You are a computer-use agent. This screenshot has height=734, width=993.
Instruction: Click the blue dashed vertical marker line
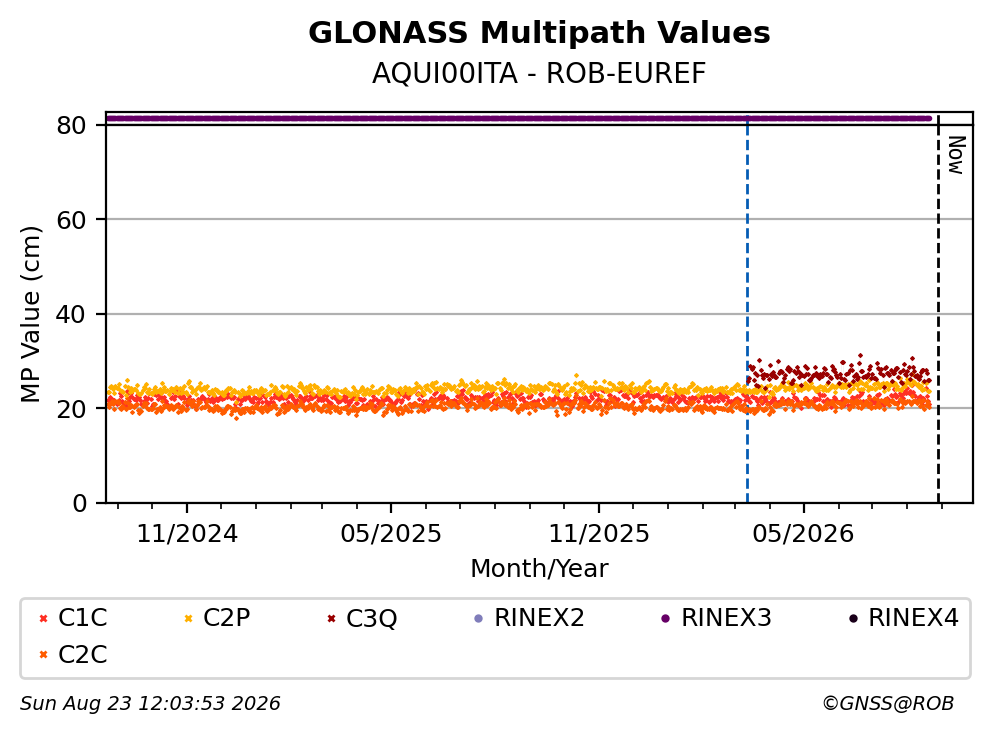[747, 310]
